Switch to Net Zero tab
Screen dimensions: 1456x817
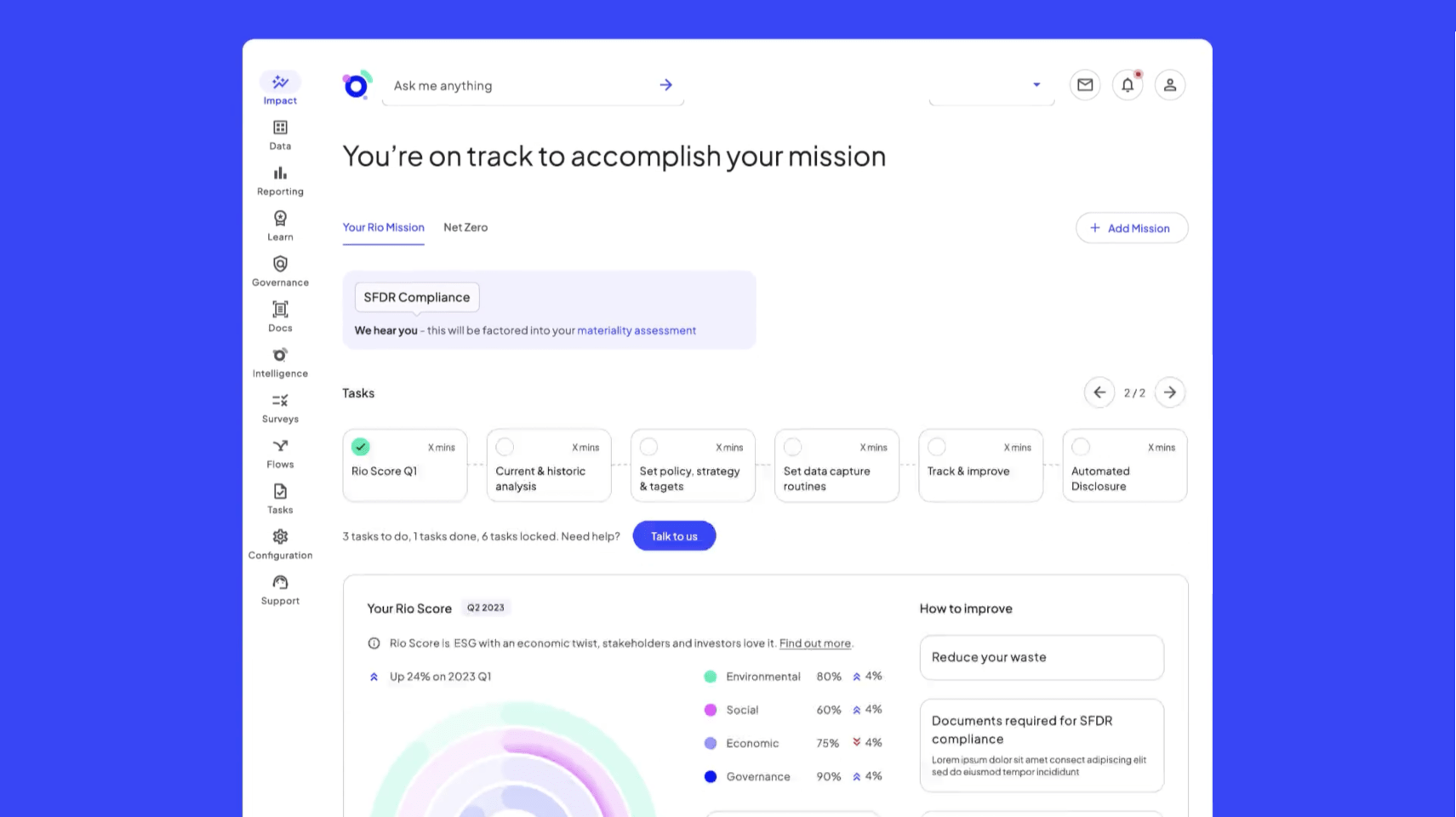click(x=465, y=227)
